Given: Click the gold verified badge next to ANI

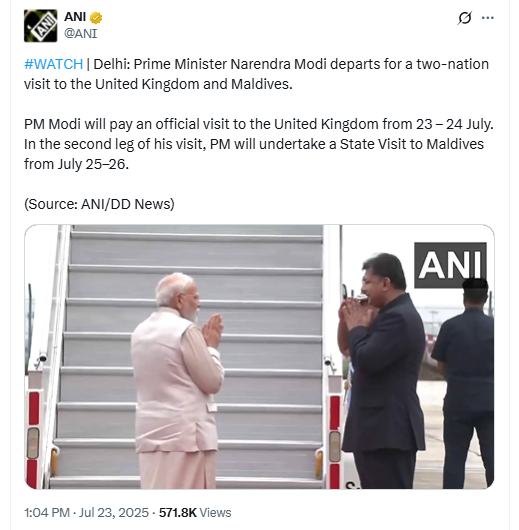Looking at the screenshot, I should [x=96, y=18].
